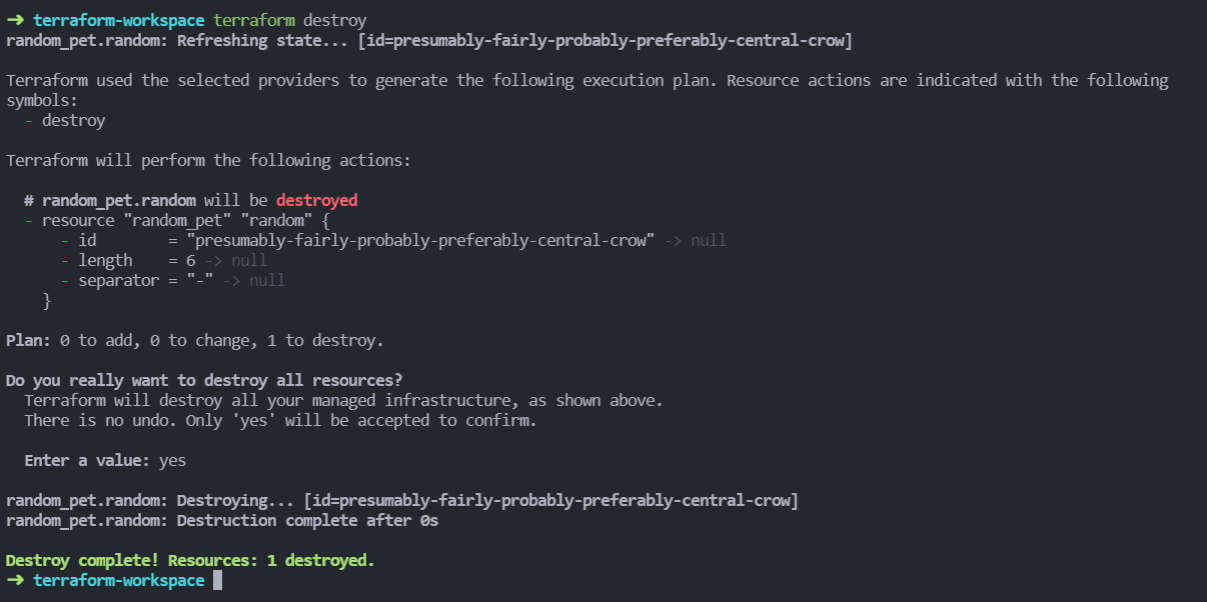
Task: Click the closing curly brace of the resource block
Action: [x=46, y=300]
